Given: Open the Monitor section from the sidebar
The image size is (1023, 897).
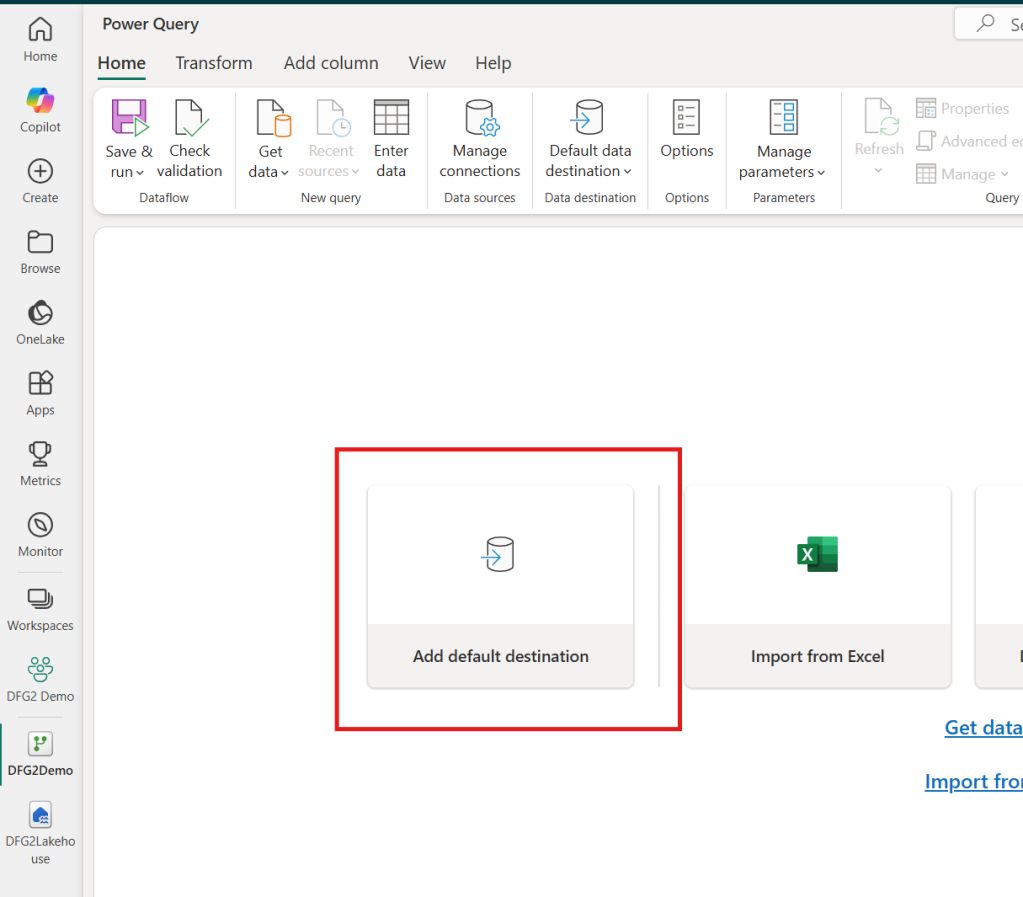Looking at the screenshot, I should coord(40,535).
